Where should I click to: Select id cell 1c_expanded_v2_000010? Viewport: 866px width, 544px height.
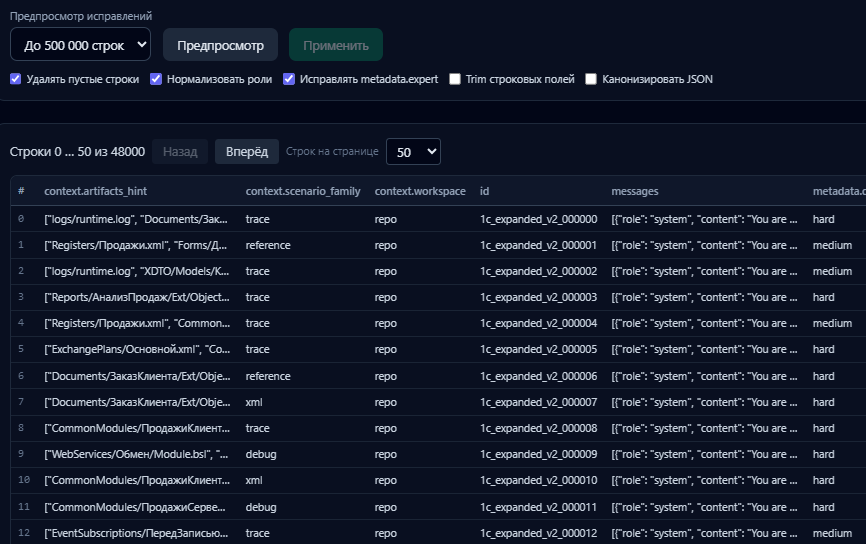pos(538,480)
